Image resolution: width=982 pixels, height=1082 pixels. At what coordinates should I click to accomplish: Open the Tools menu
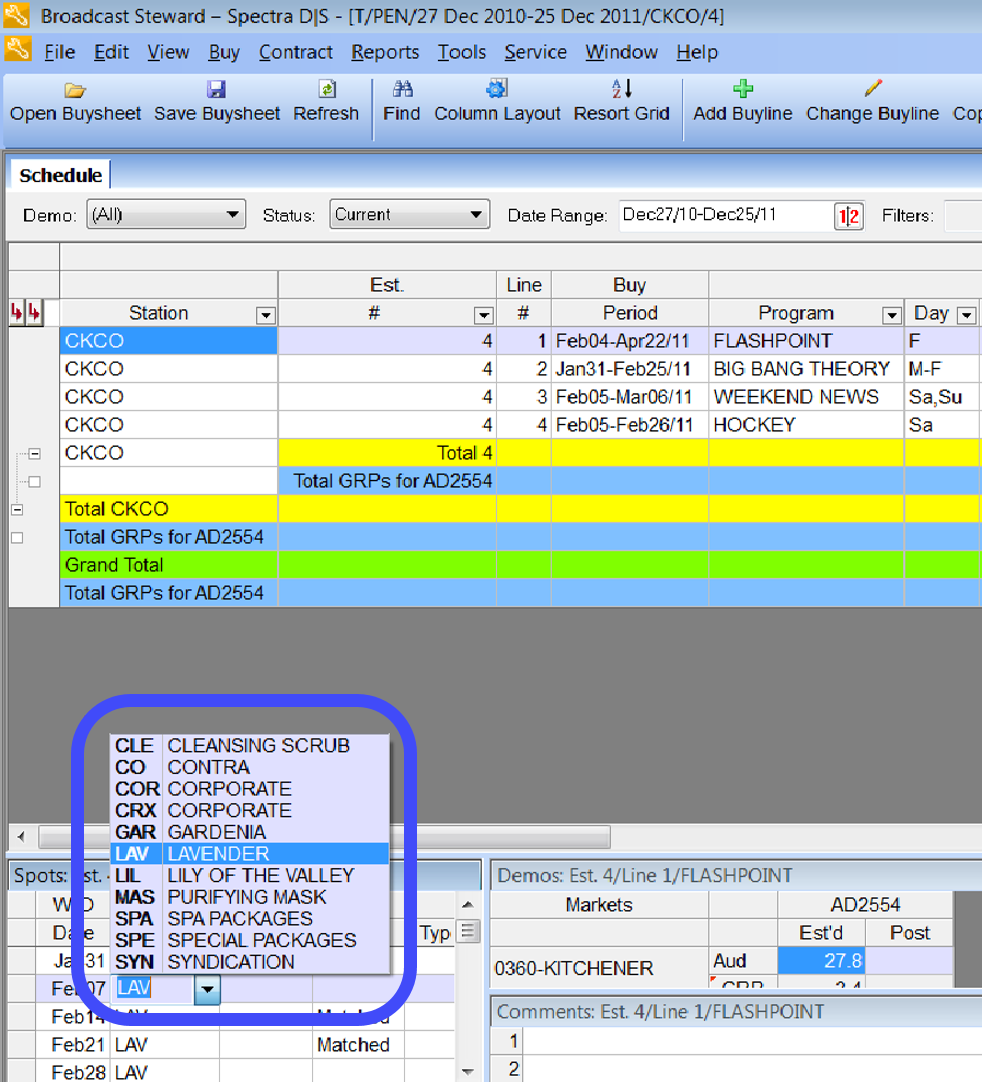[462, 52]
